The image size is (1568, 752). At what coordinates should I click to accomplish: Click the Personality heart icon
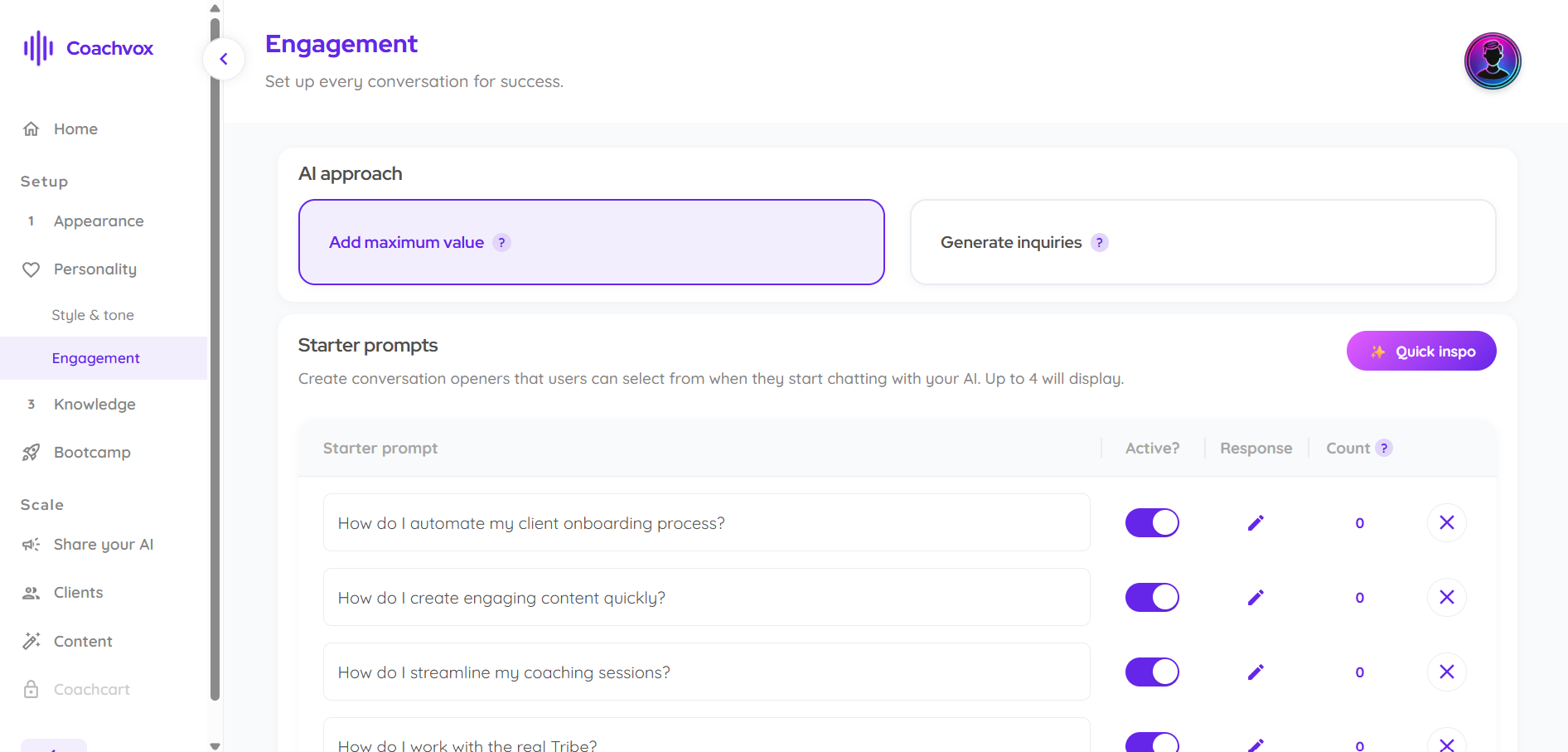(31, 269)
